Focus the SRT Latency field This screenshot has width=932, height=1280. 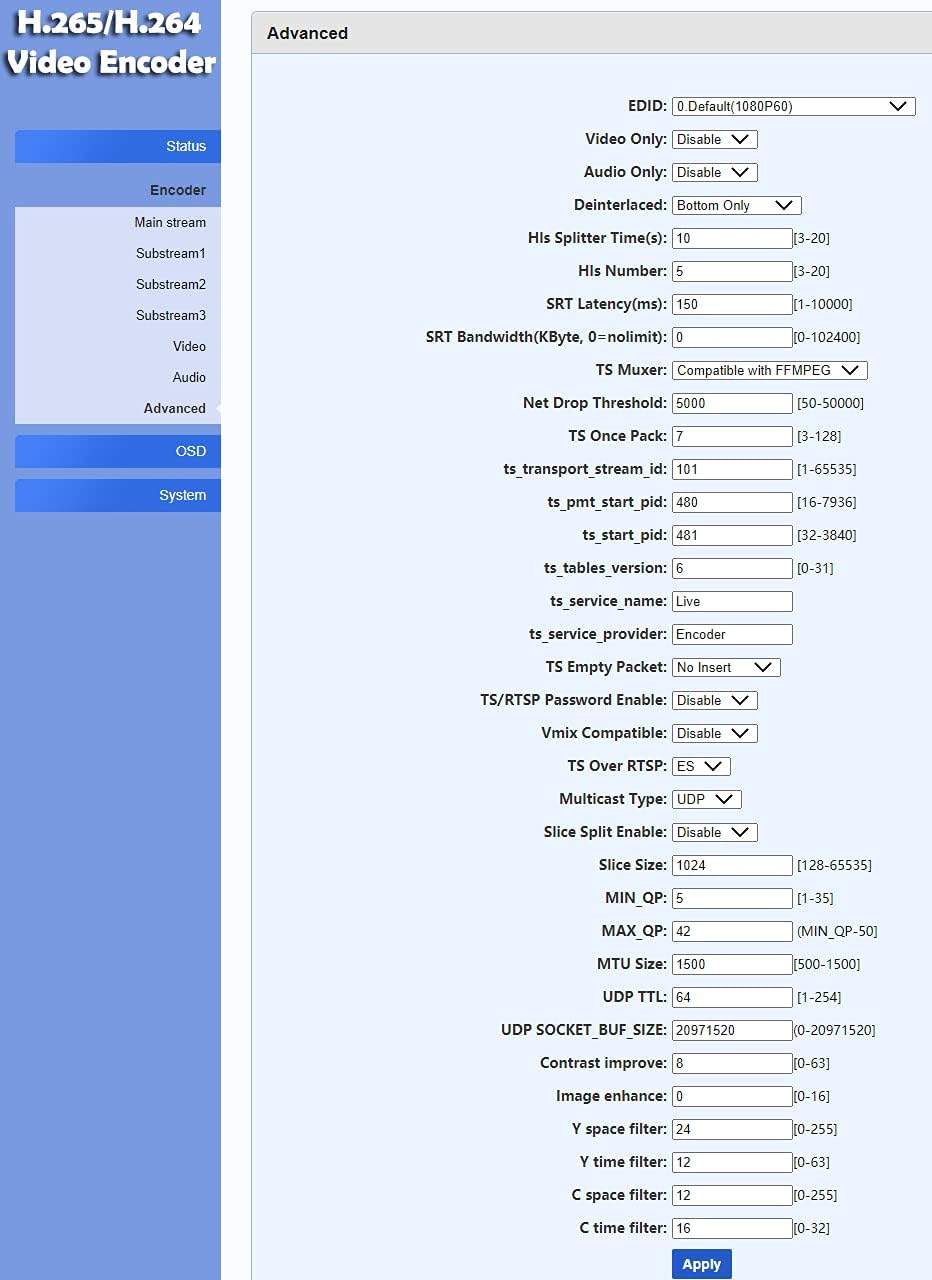pyautogui.click(x=732, y=304)
